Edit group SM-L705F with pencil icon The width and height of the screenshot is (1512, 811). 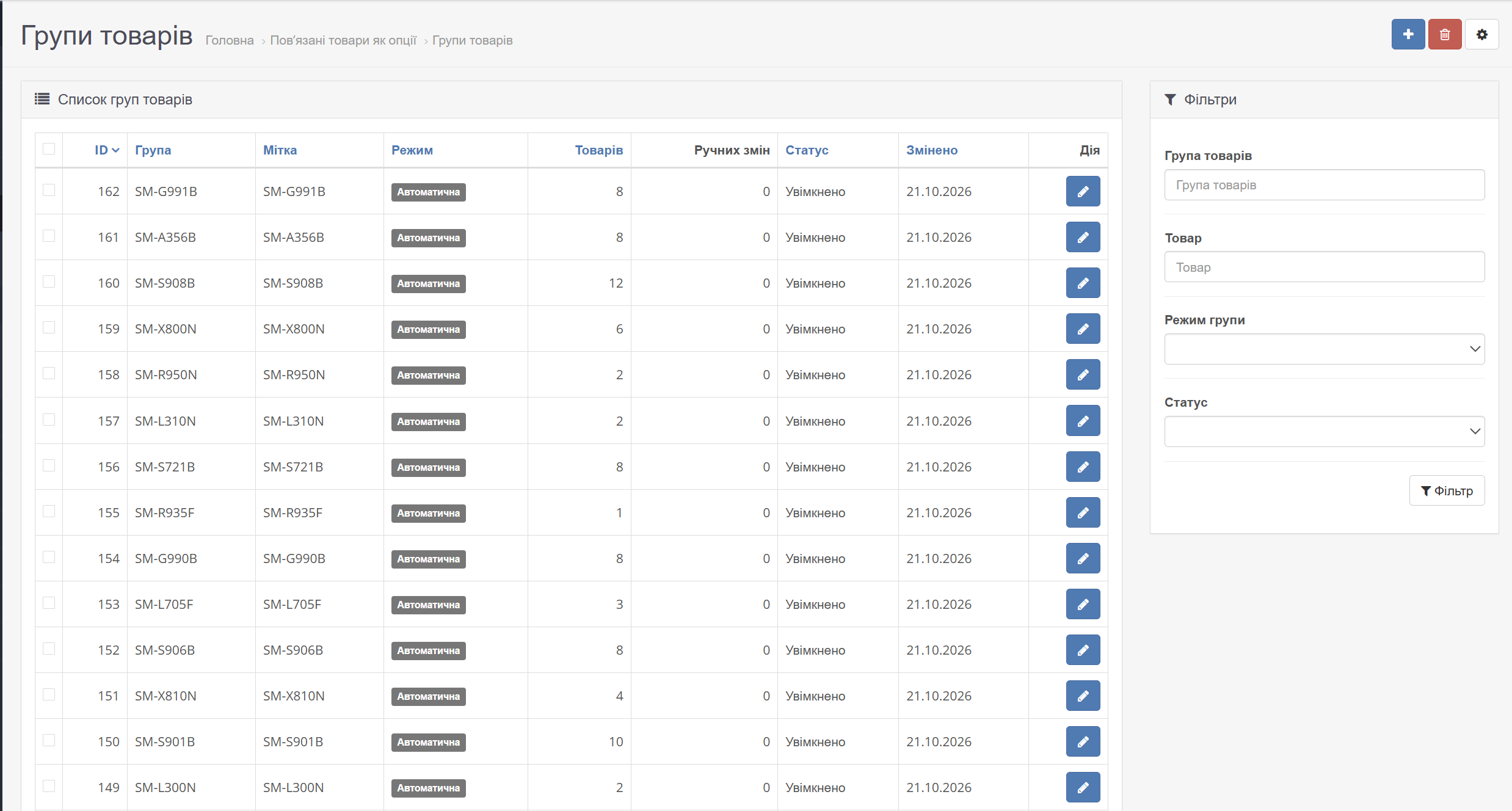click(x=1083, y=604)
